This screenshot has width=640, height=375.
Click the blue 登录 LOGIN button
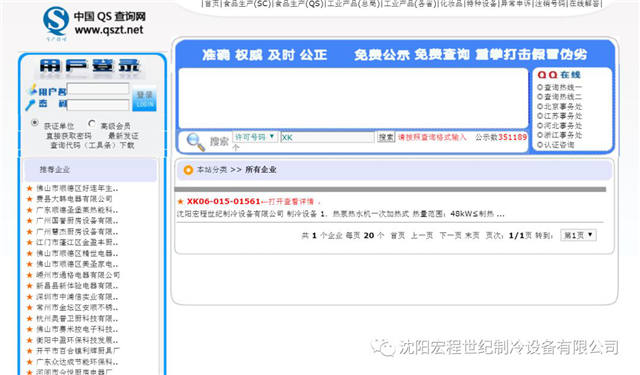point(144,99)
